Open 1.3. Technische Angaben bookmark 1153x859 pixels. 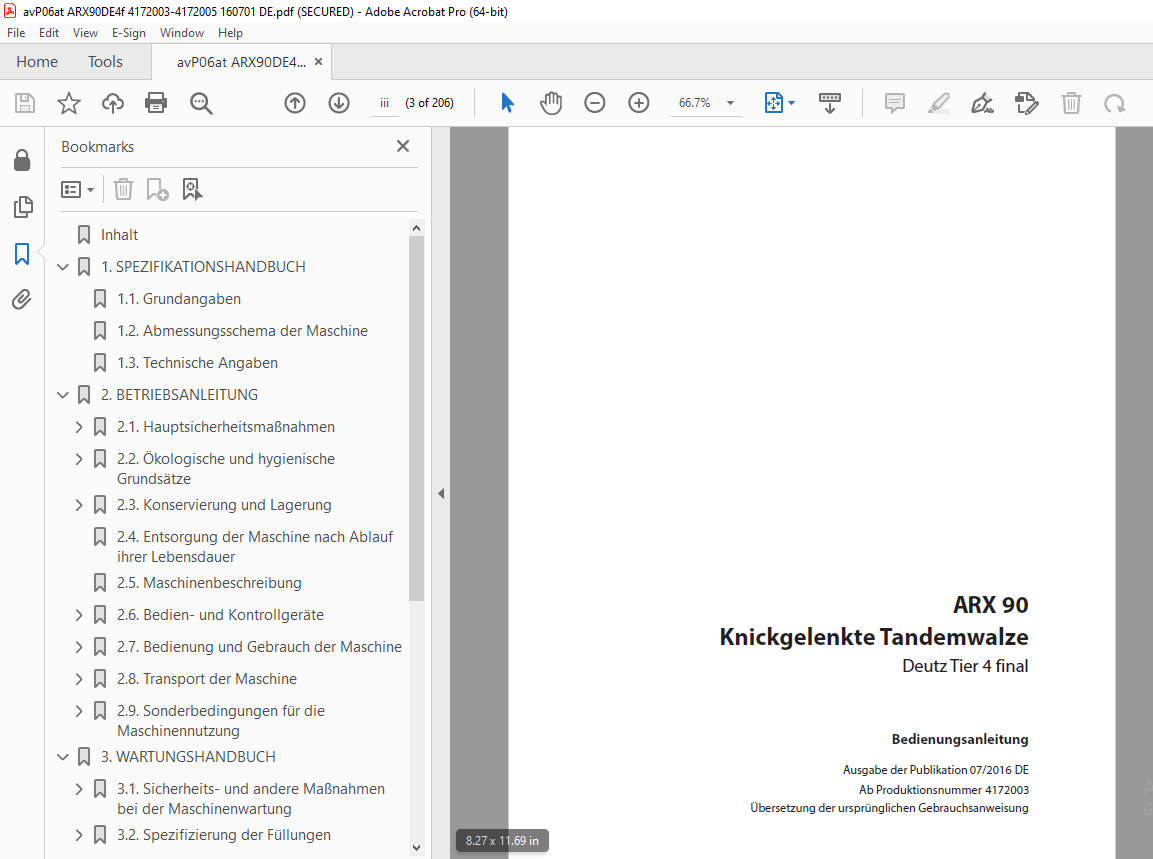(x=197, y=363)
